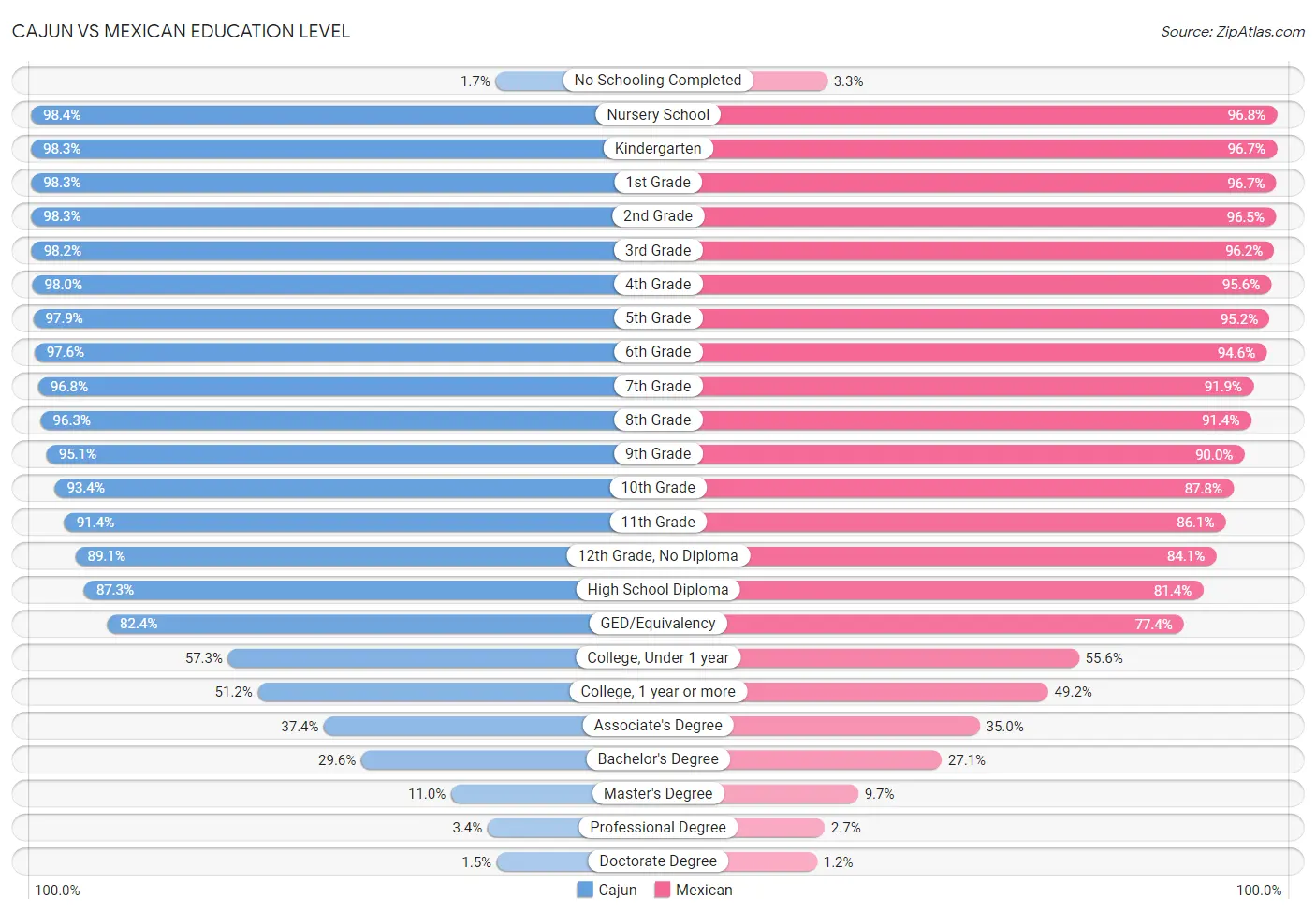Select the Master's Degree label
Image resolution: width=1316 pixels, height=913 pixels.
pos(658,793)
